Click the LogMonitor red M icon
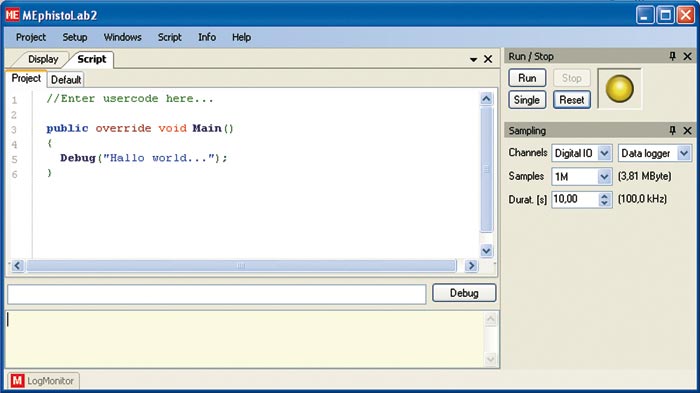Viewport: 700px width, 393px height. point(17,381)
